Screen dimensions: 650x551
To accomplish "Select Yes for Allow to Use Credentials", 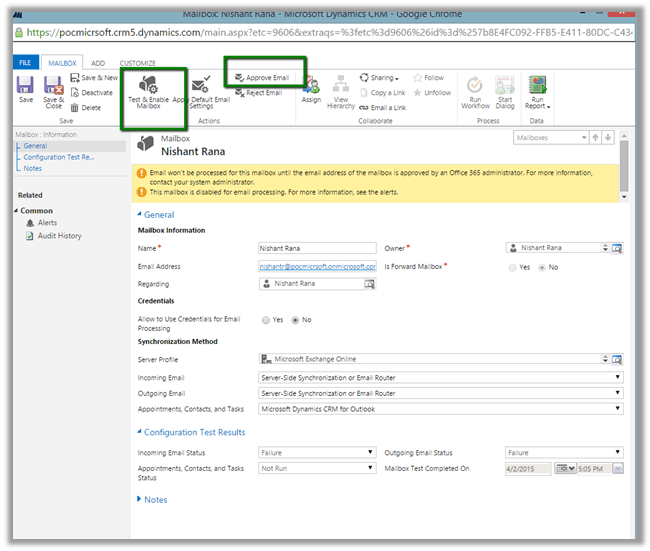I will pyautogui.click(x=265, y=320).
